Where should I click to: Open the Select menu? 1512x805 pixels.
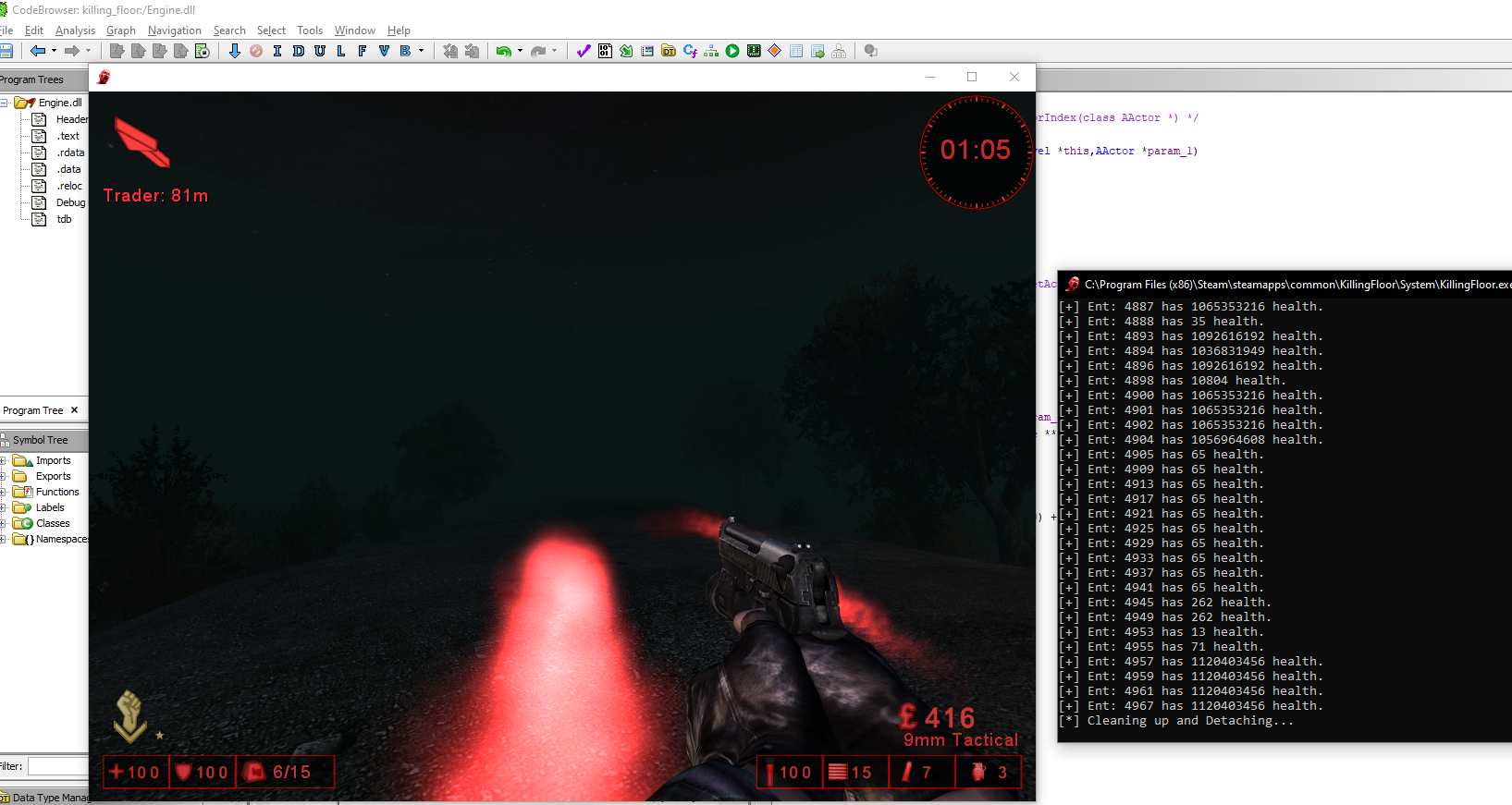tap(271, 30)
